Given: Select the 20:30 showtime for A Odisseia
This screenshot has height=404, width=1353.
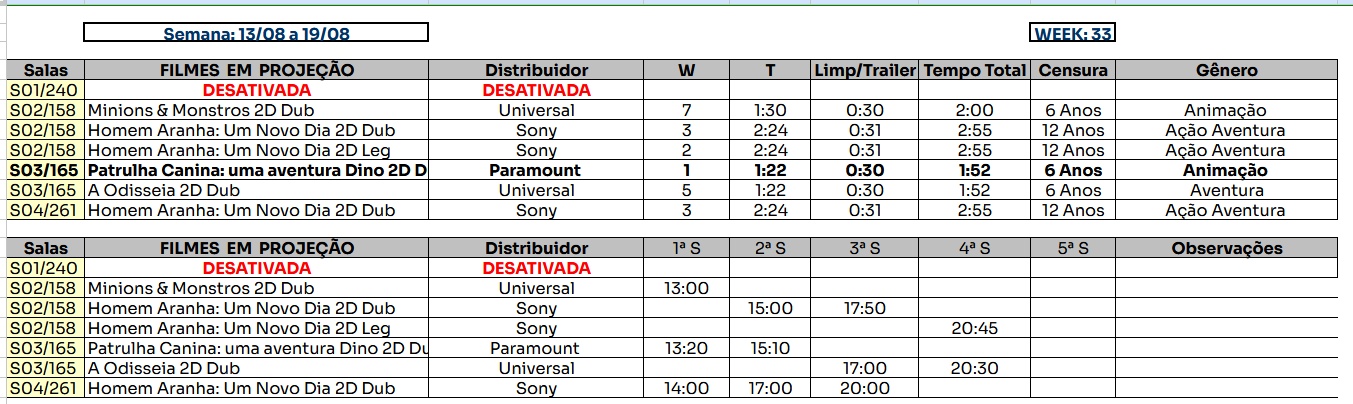Looking at the screenshot, I should [975, 368].
